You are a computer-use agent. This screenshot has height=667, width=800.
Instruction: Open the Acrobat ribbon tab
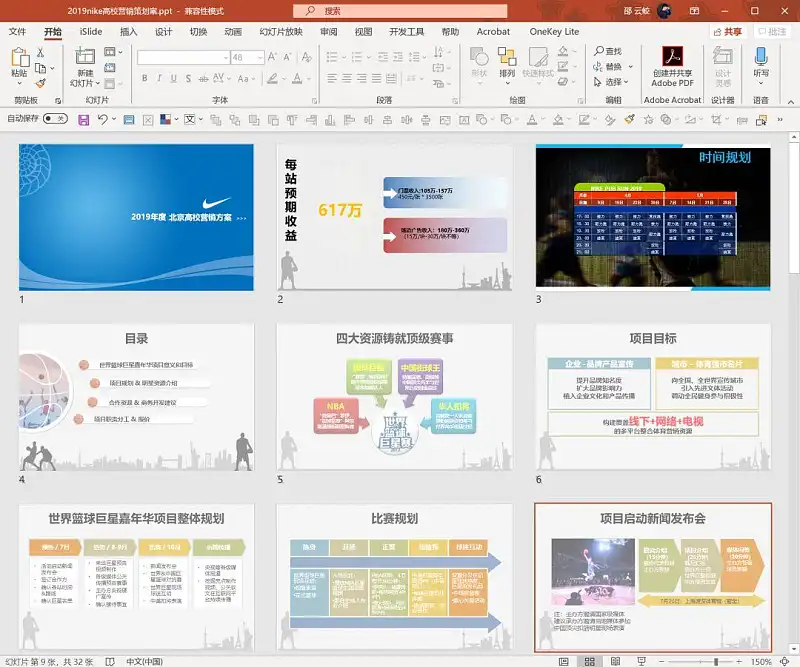click(x=493, y=32)
